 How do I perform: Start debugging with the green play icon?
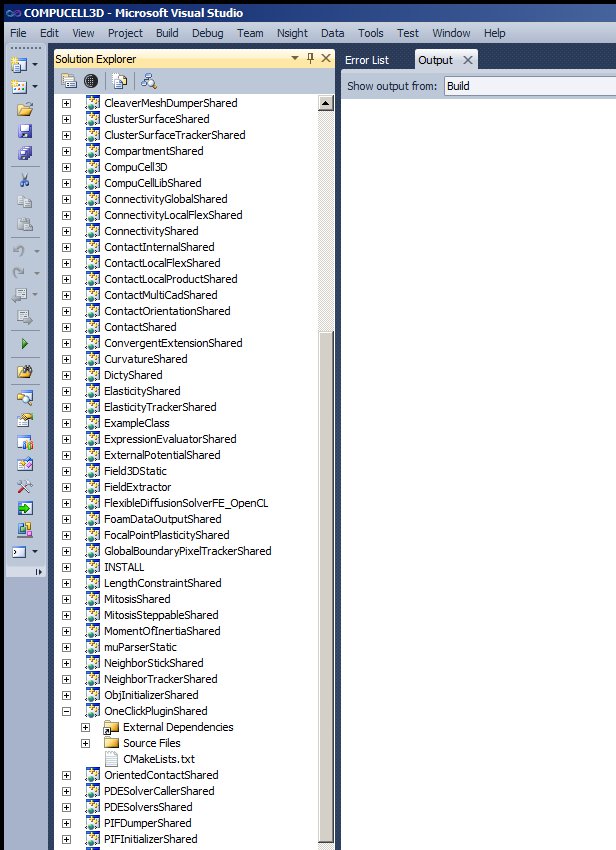click(25, 343)
